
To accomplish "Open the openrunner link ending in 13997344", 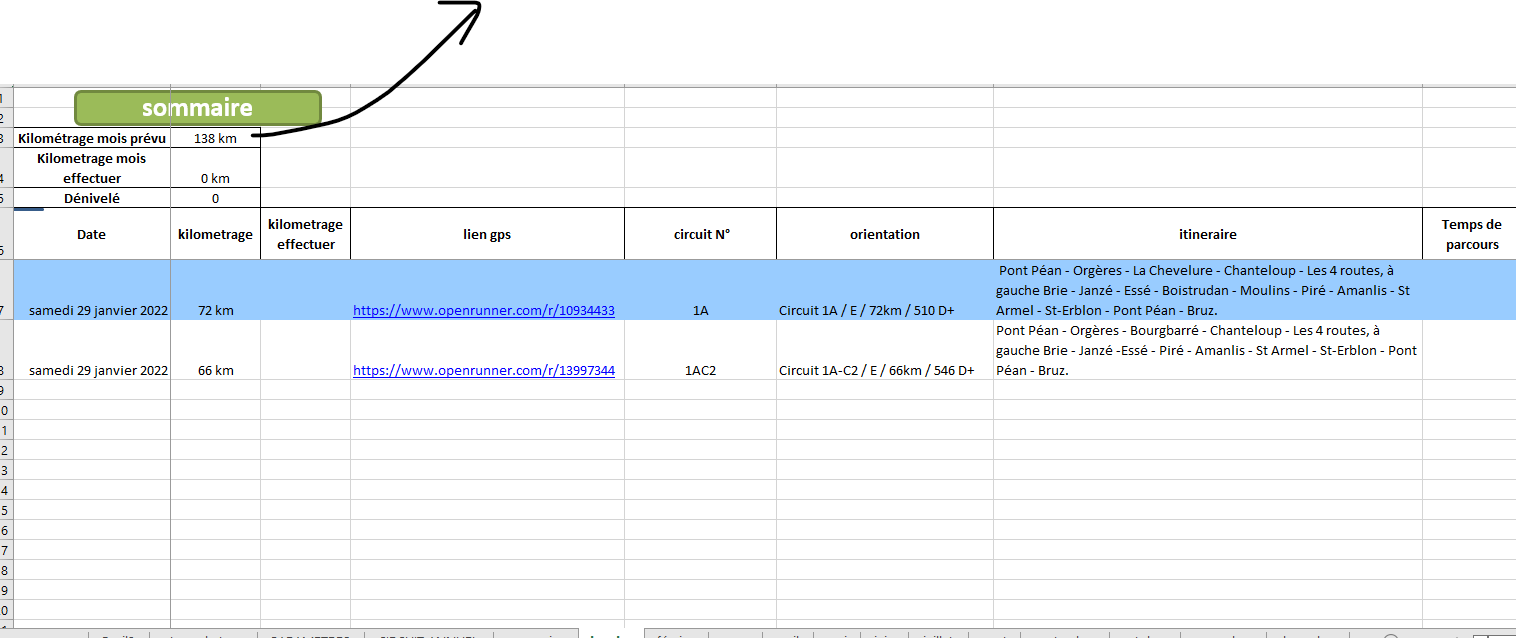I will pos(483,371).
